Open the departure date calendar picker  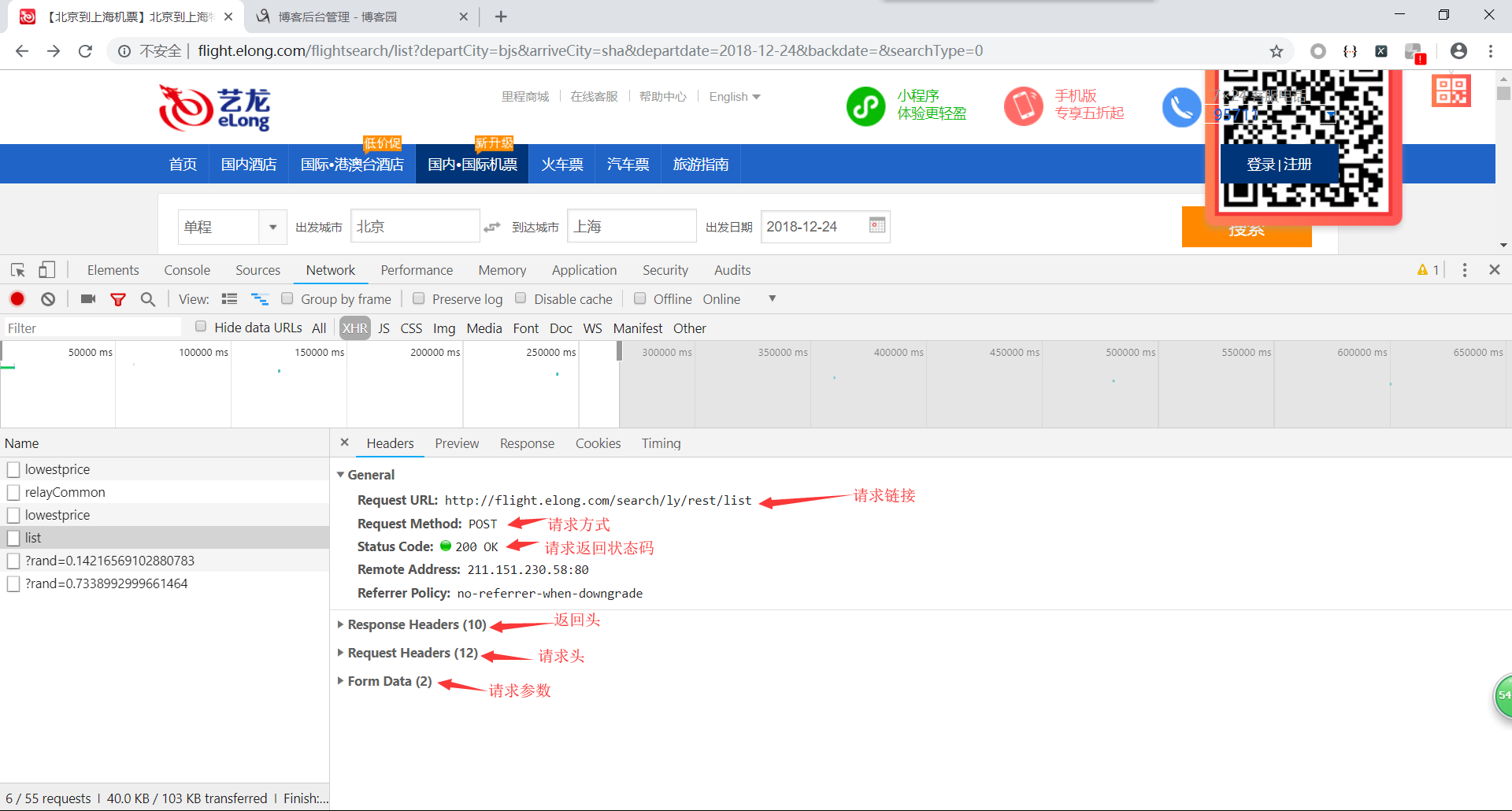coord(877,225)
